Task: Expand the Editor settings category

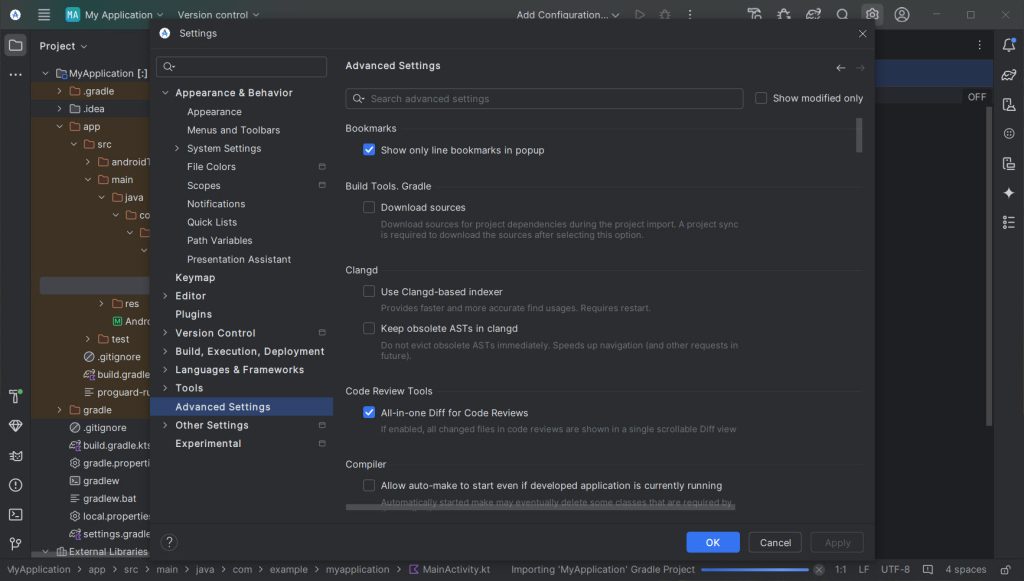Action: coord(165,296)
